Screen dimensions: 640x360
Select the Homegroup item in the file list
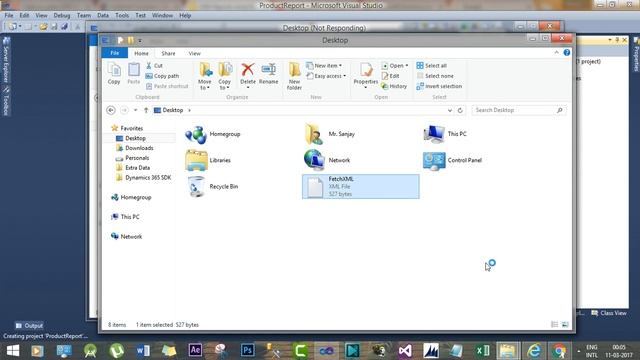tap(212, 134)
